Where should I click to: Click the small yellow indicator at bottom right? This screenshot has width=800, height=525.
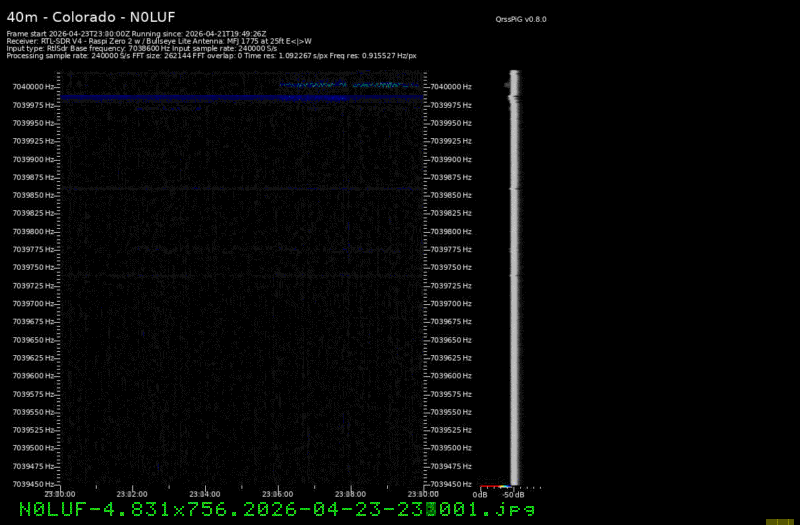tap(779, 521)
